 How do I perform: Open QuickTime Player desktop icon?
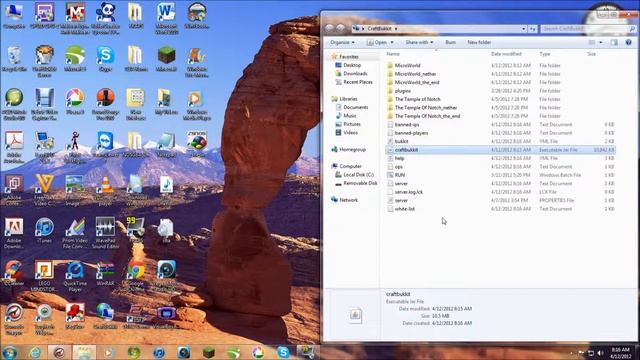point(75,276)
